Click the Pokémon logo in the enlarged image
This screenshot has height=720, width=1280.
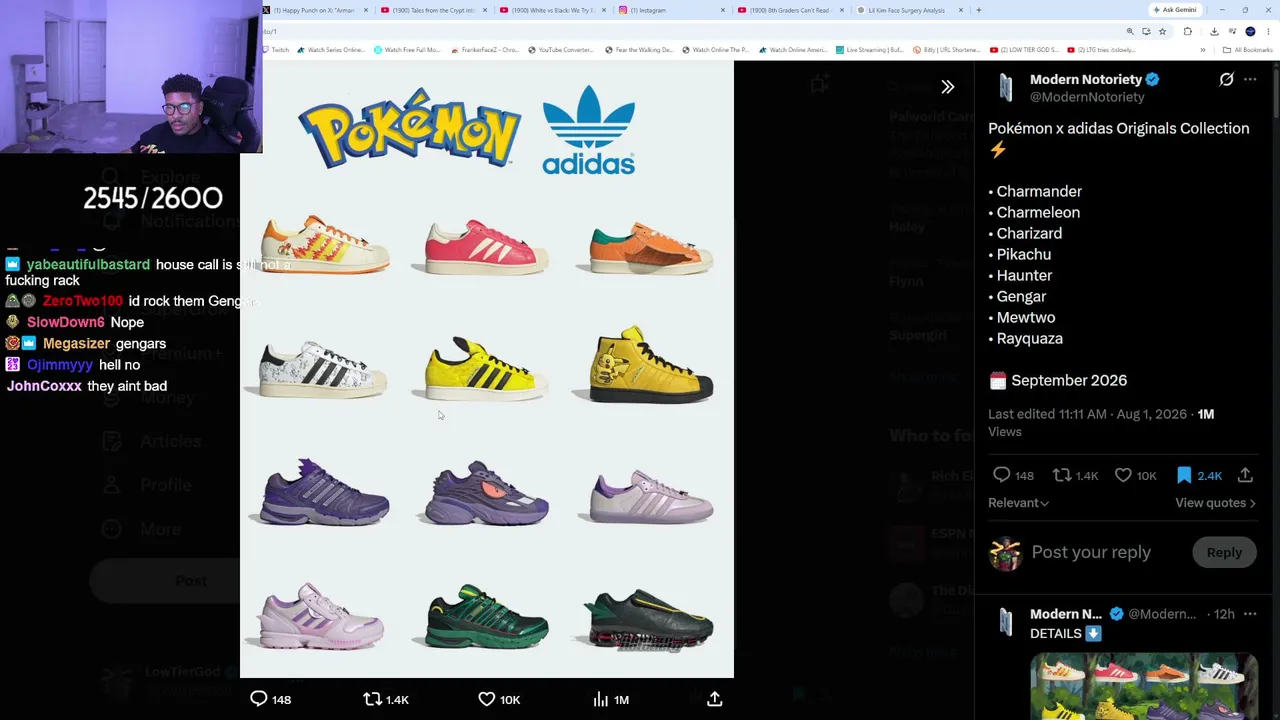click(409, 129)
